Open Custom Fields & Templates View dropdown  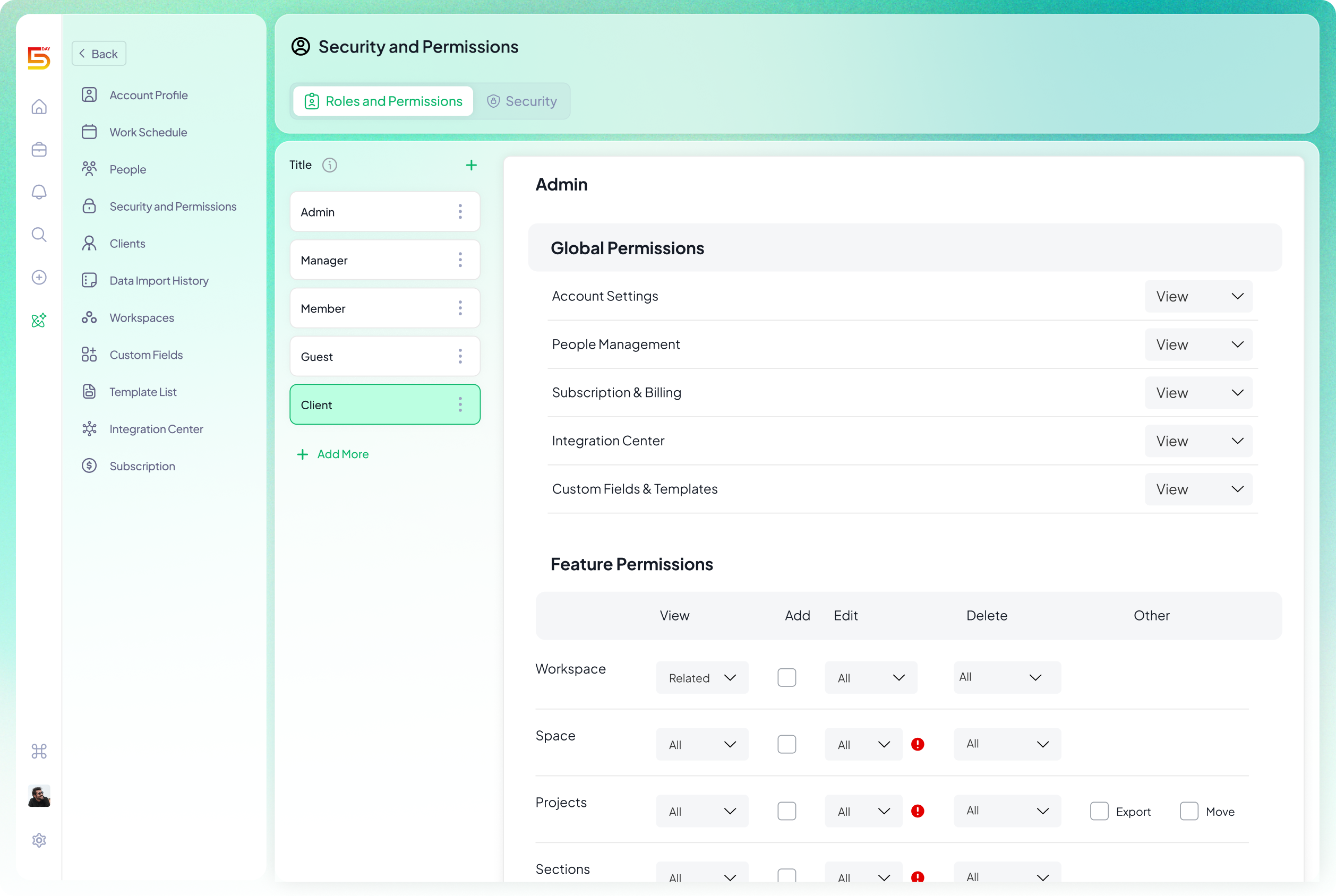pos(1198,489)
